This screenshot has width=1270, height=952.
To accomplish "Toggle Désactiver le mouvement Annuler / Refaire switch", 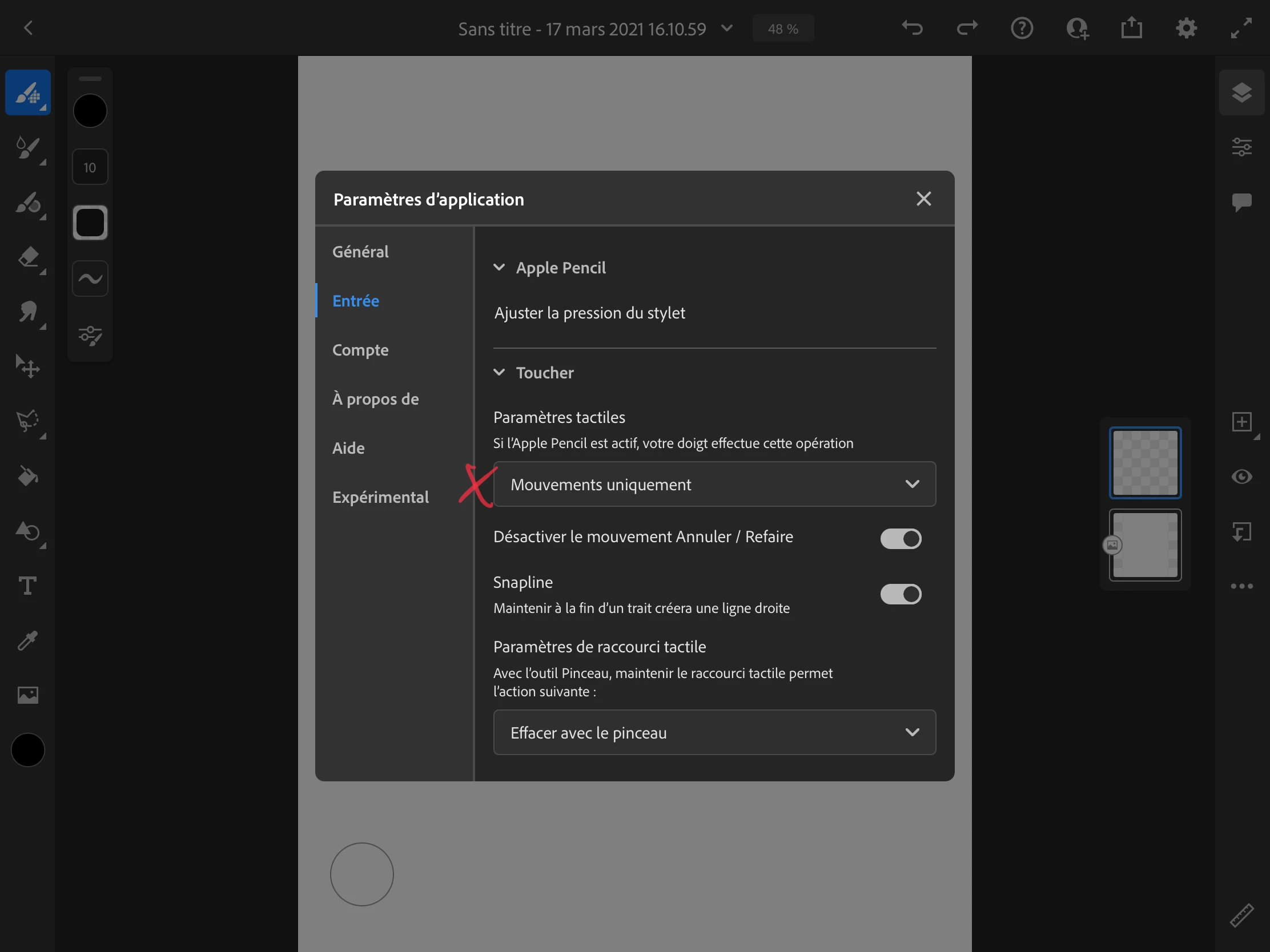I will [x=901, y=538].
